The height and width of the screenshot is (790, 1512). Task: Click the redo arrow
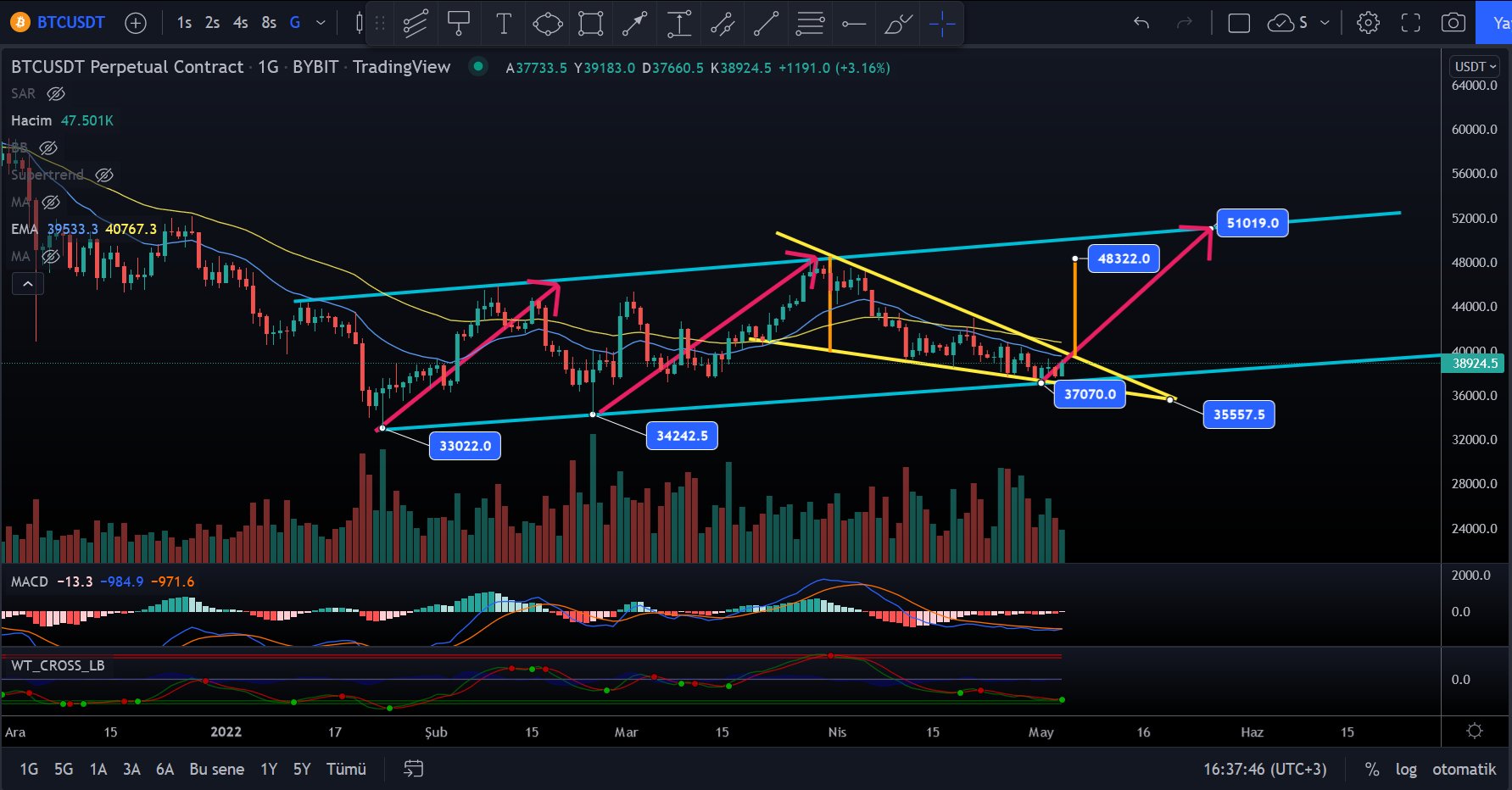(1184, 23)
